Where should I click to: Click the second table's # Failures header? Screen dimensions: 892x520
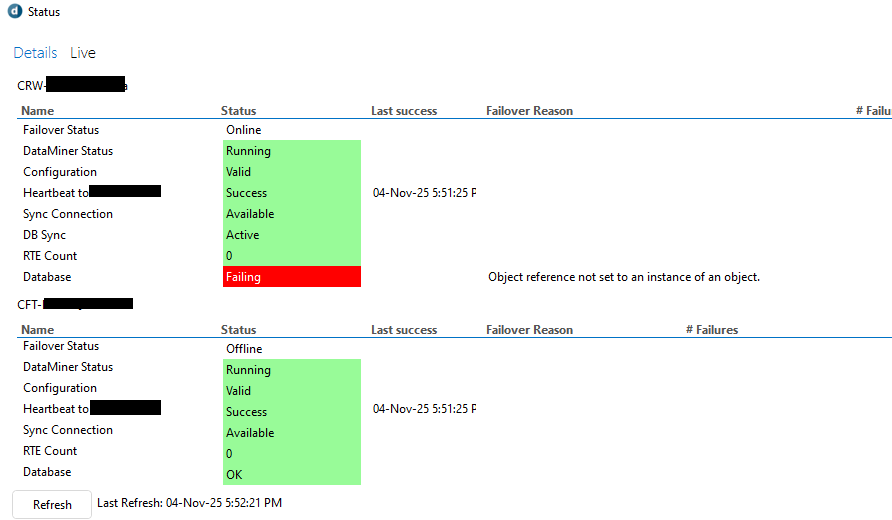711,330
